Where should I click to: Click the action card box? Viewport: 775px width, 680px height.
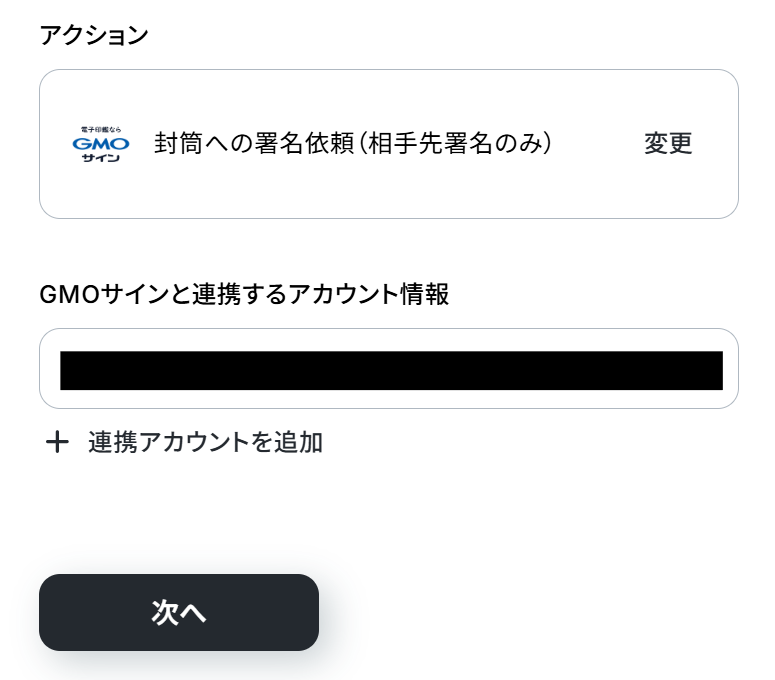[x=389, y=144]
